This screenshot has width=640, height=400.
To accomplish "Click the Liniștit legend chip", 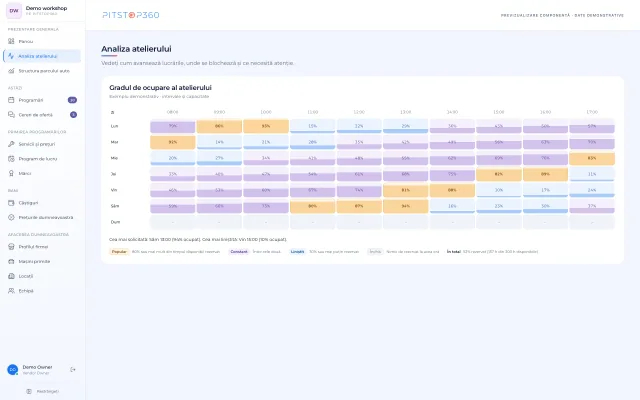I will 297,252.
